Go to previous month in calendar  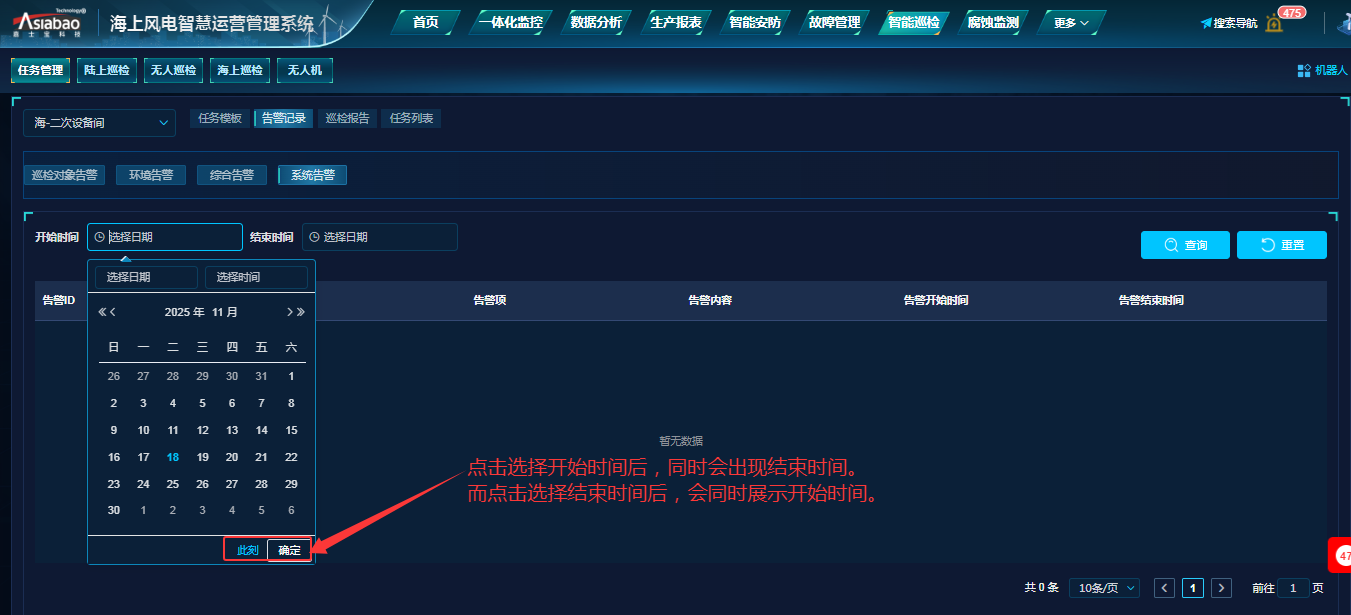[114, 312]
